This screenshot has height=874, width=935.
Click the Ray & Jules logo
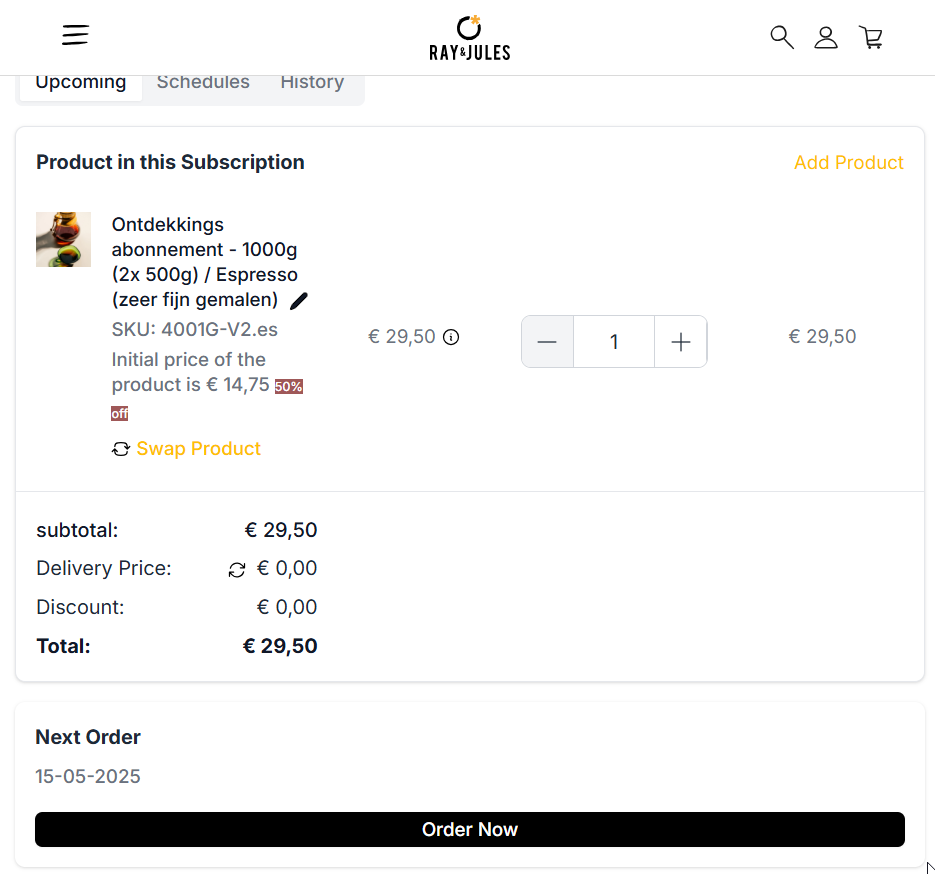tap(469, 38)
